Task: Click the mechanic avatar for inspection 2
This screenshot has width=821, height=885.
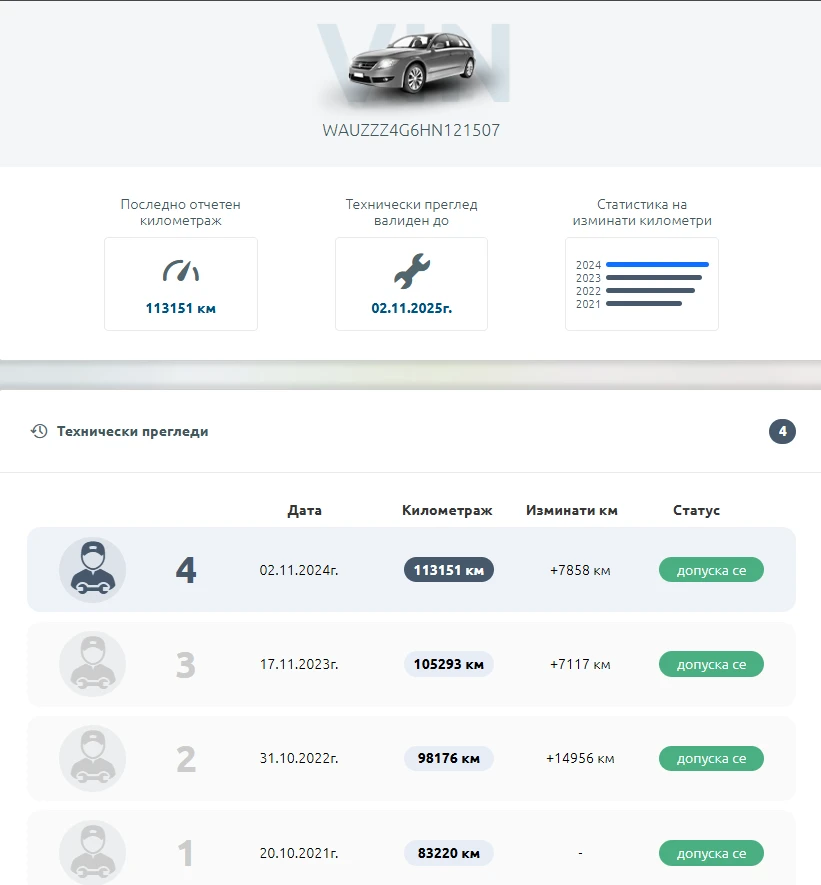Action: pyautogui.click(x=92, y=758)
